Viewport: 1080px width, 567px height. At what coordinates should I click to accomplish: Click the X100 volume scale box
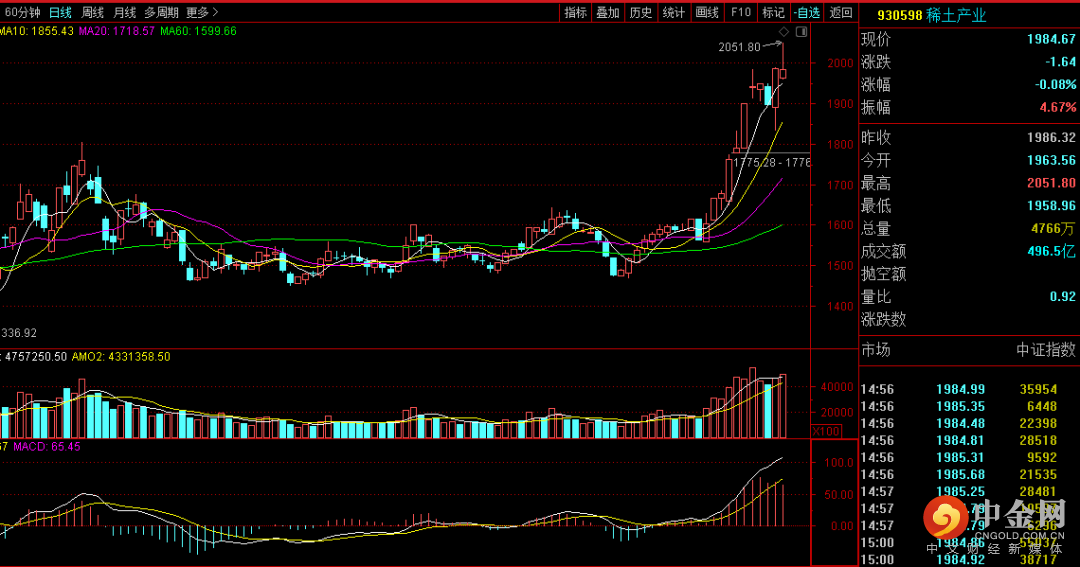point(826,431)
